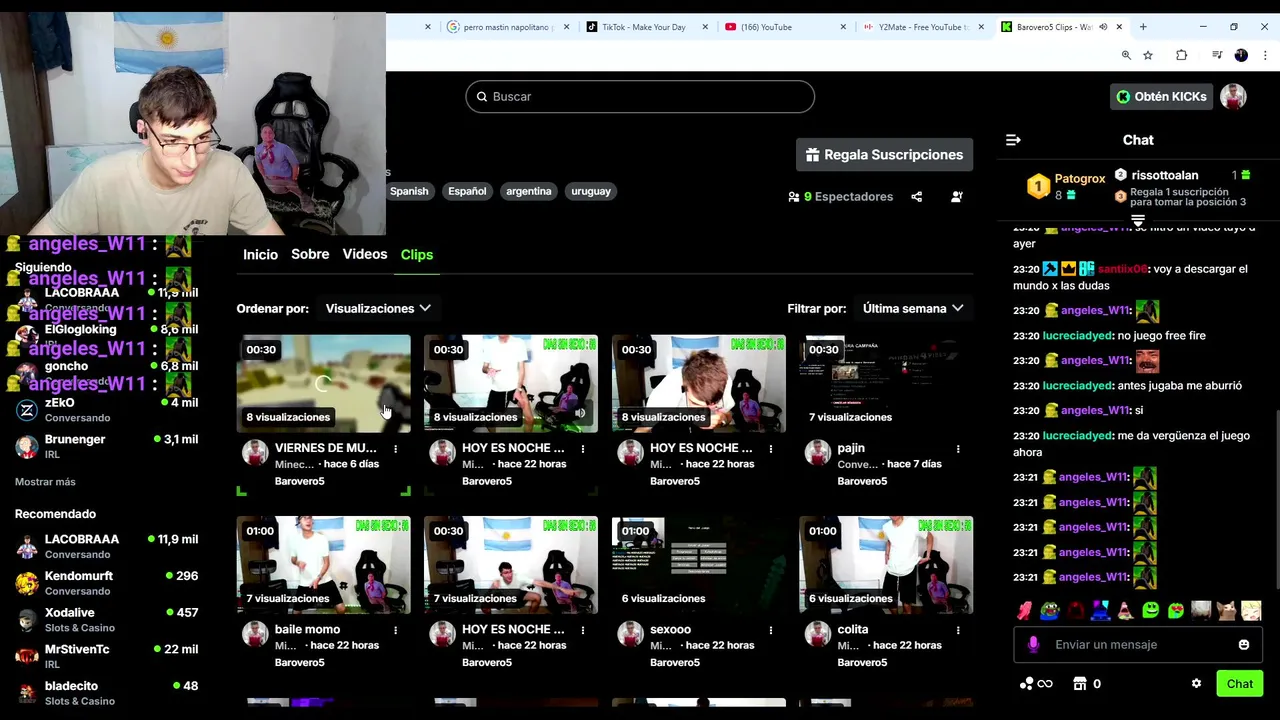Mute the Barovero5 Clips tab audio
1280x720 pixels.
1103,27
